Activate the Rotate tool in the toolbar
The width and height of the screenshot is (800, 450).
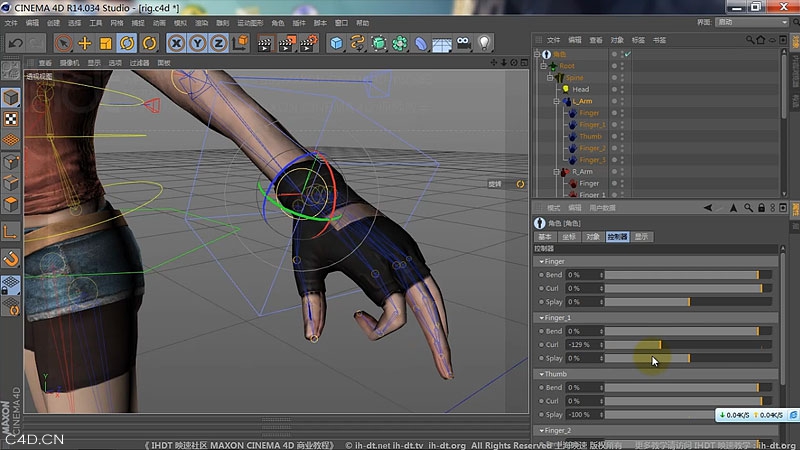pyautogui.click(x=129, y=43)
